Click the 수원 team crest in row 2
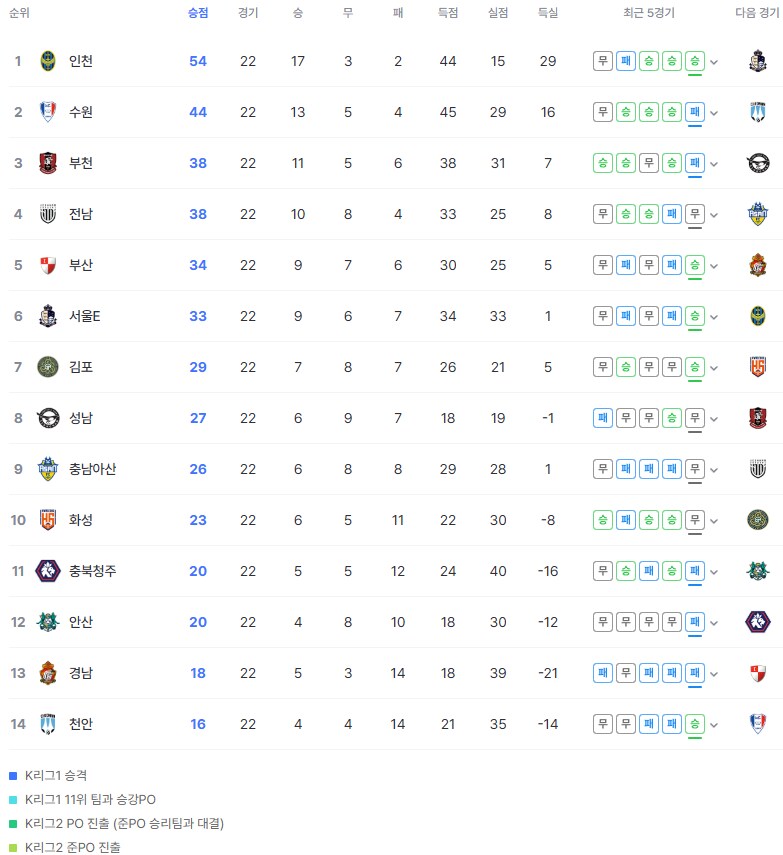 pos(48,112)
